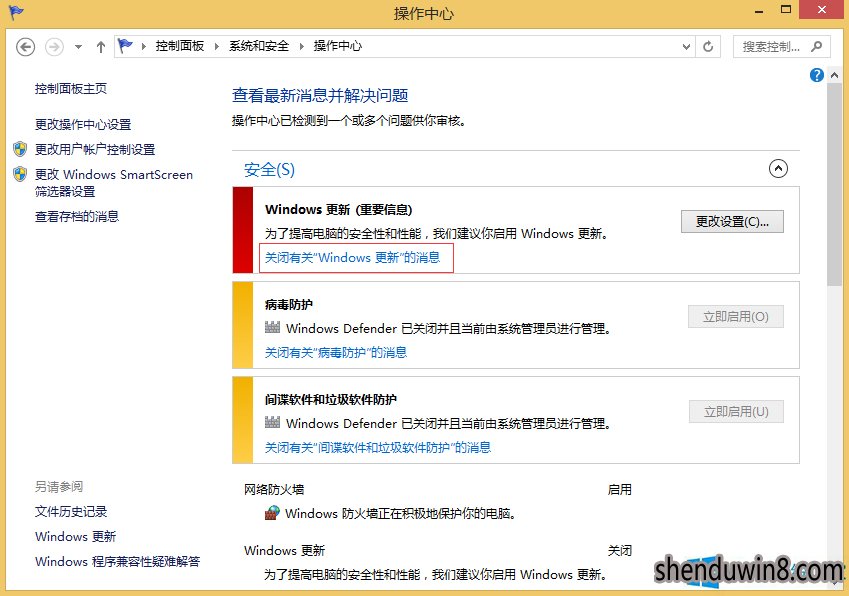Screen dimensions: 849x596
Task: Click 更改设置(C)... button for Windows Update
Action: click(732, 221)
